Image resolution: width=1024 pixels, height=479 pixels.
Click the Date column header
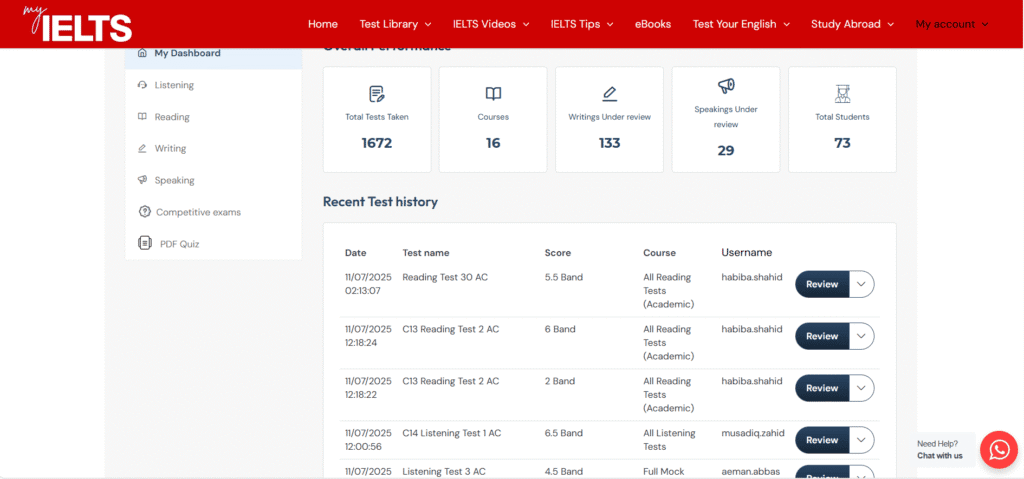coord(356,253)
